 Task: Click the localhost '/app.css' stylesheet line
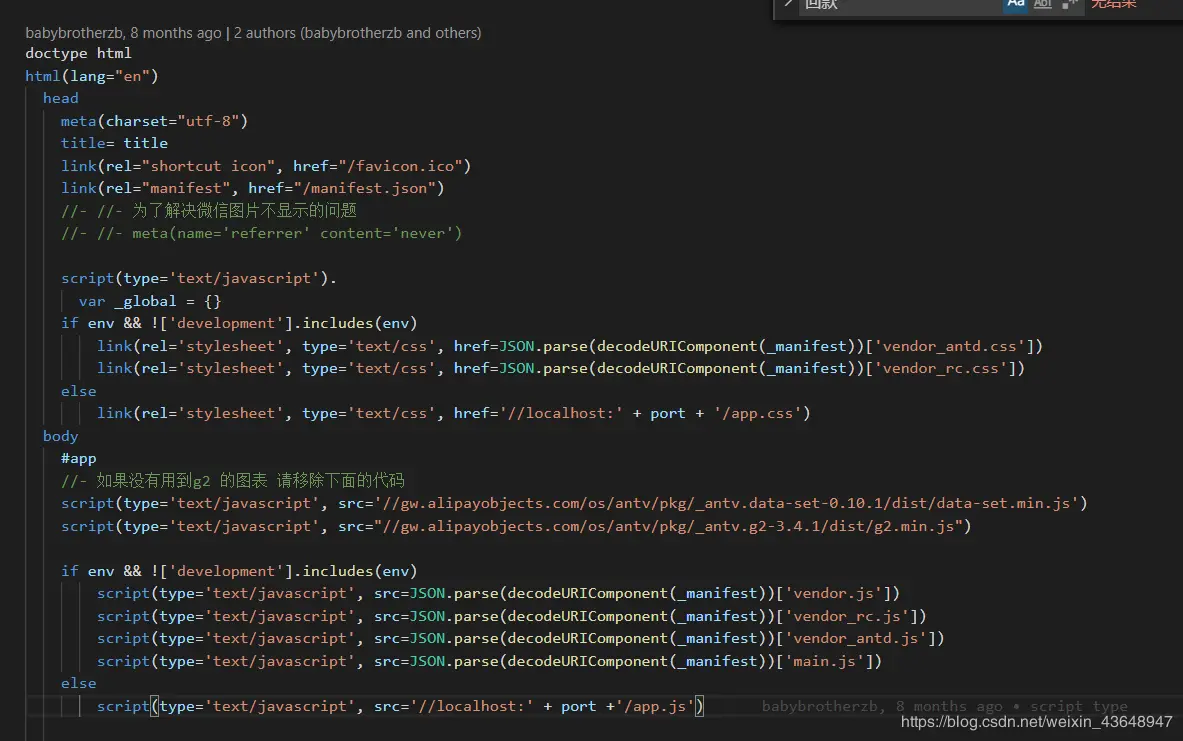[453, 414]
